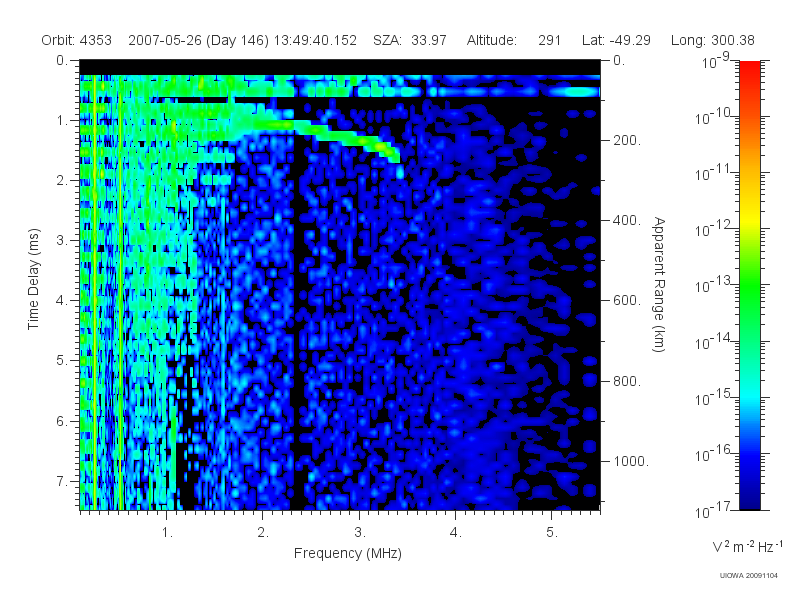
Task: Click the 'UIOWA 20091104' credit text
Action: point(748,576)
